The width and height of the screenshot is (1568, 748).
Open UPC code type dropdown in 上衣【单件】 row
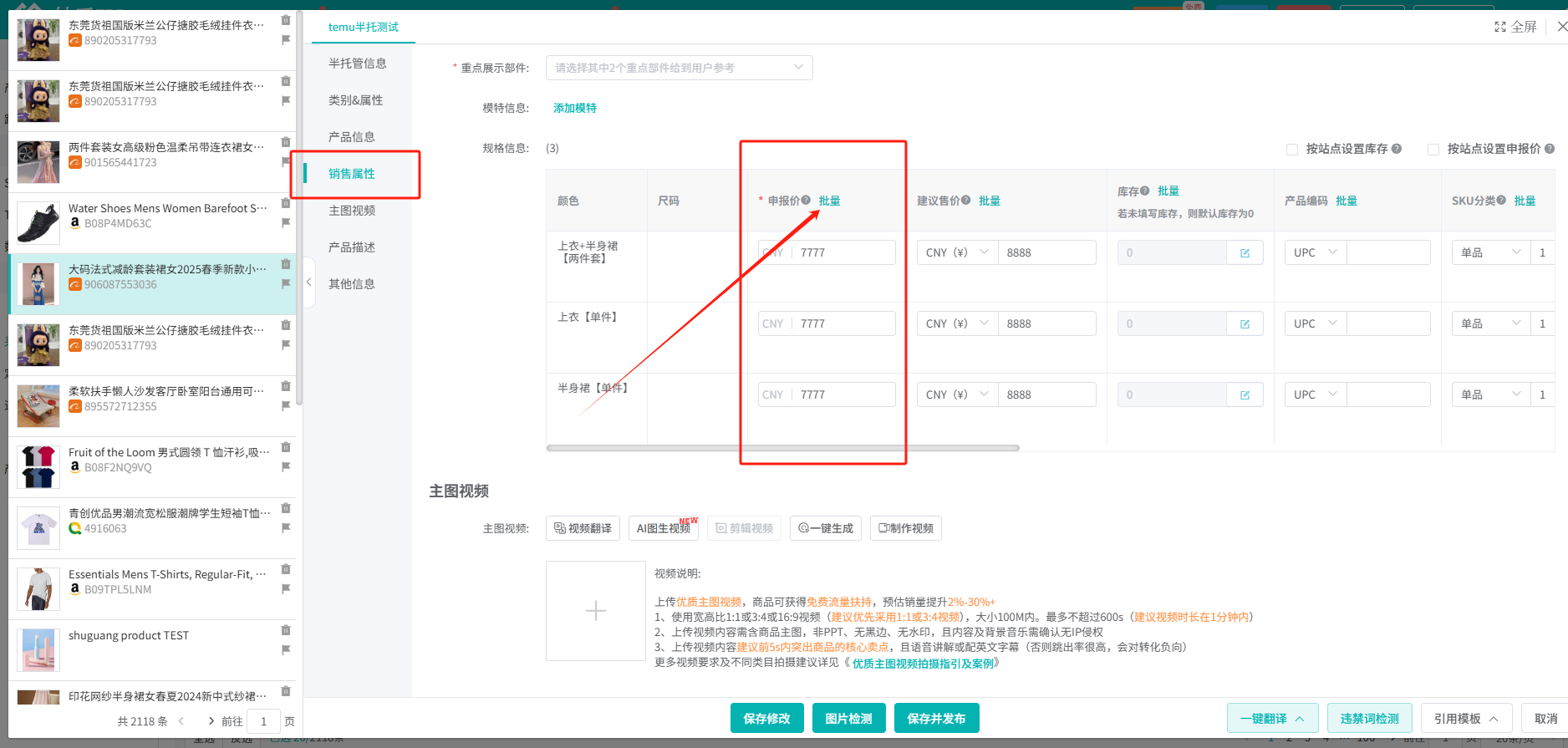[x=1316, y=323]
